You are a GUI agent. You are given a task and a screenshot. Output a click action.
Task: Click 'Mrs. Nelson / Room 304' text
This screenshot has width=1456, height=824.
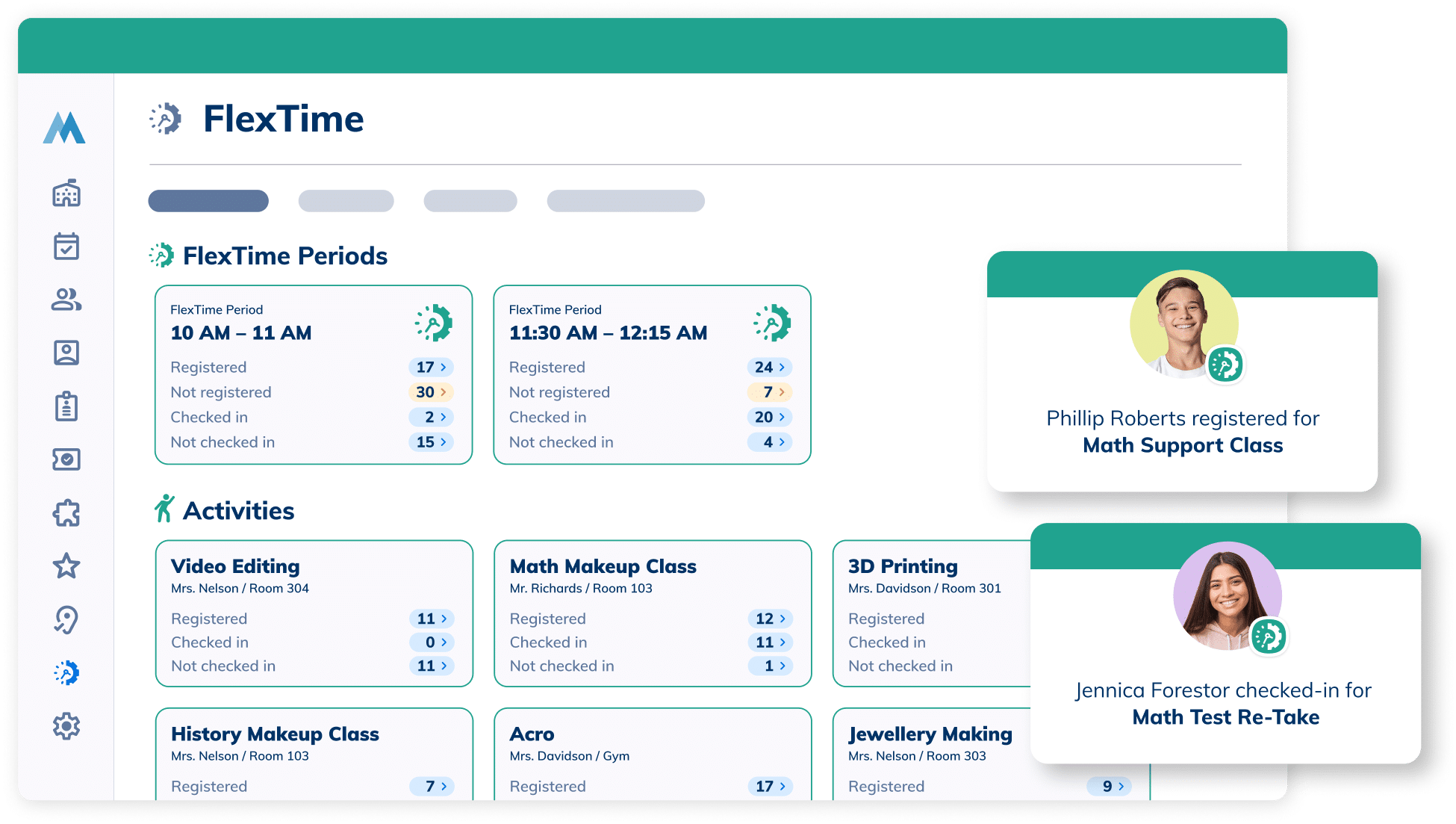point(240,589)
